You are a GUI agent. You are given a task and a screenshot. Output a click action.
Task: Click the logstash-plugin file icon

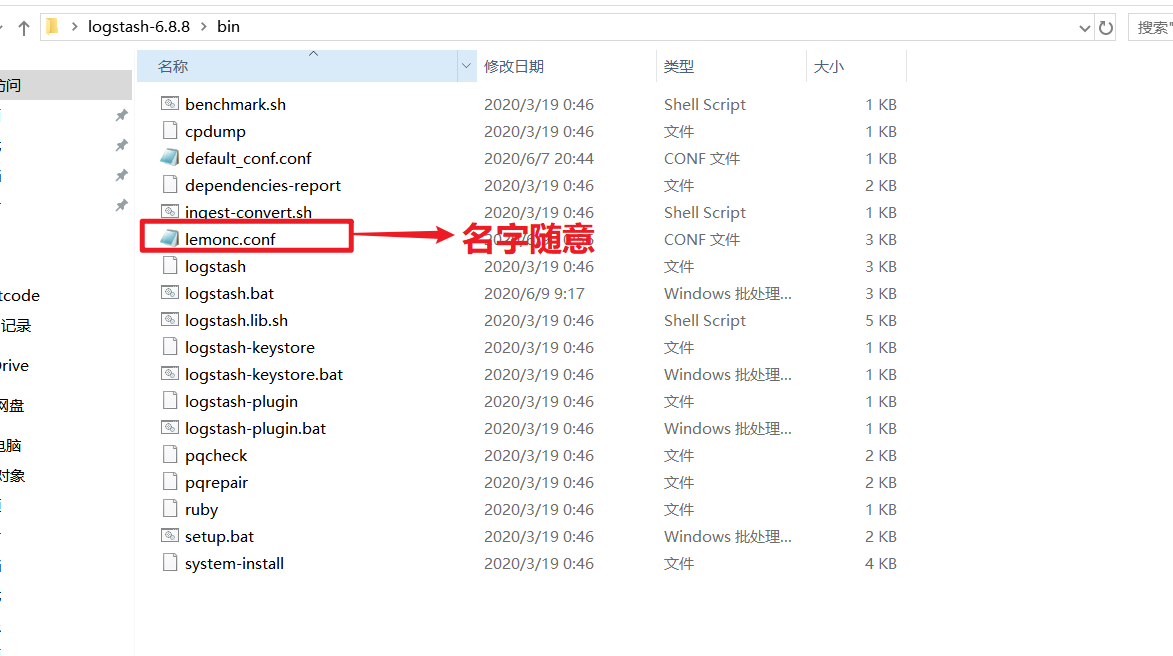tap(170, 401)
